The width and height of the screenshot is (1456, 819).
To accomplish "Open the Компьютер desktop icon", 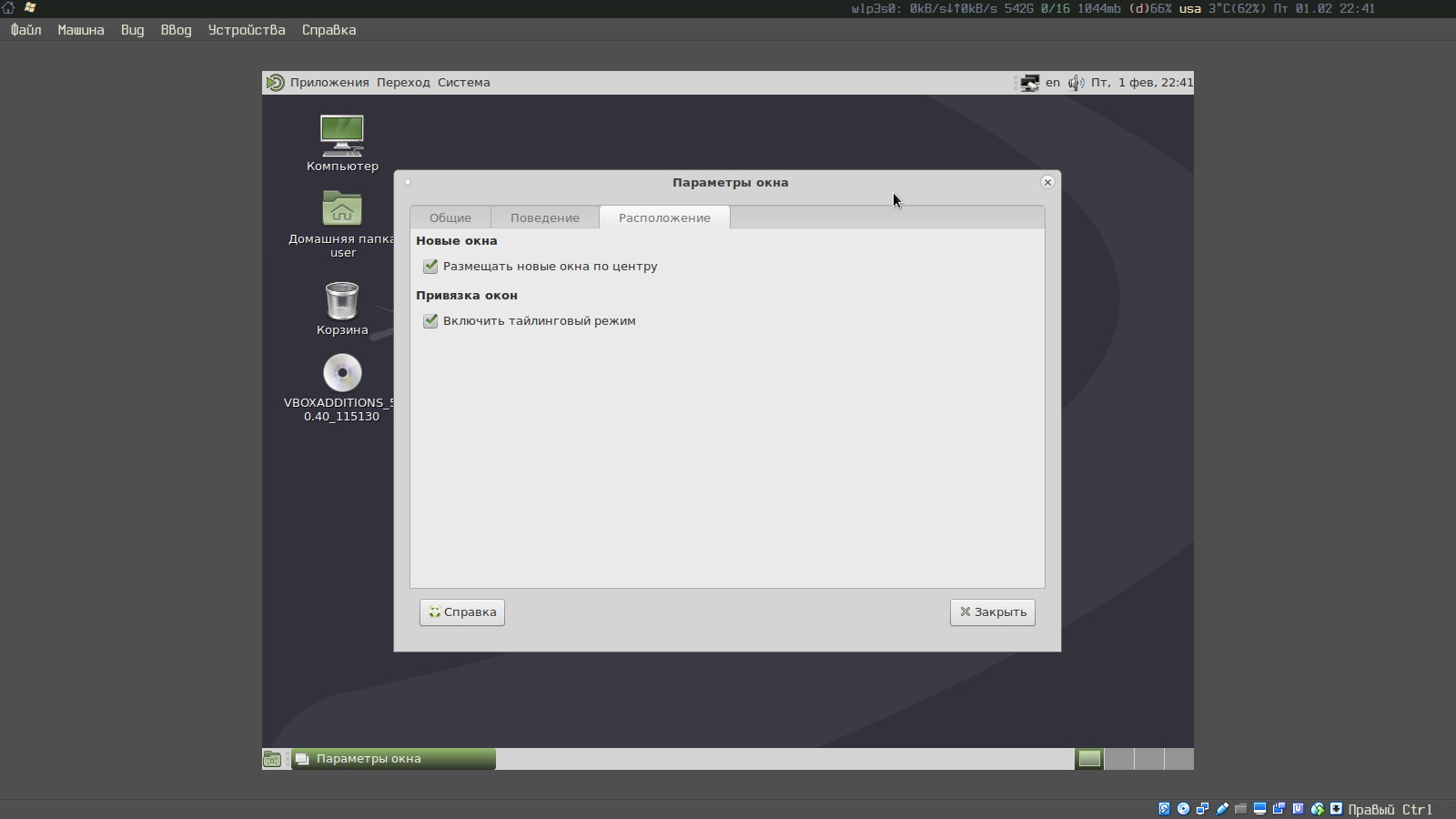I will tap(342, 144).
